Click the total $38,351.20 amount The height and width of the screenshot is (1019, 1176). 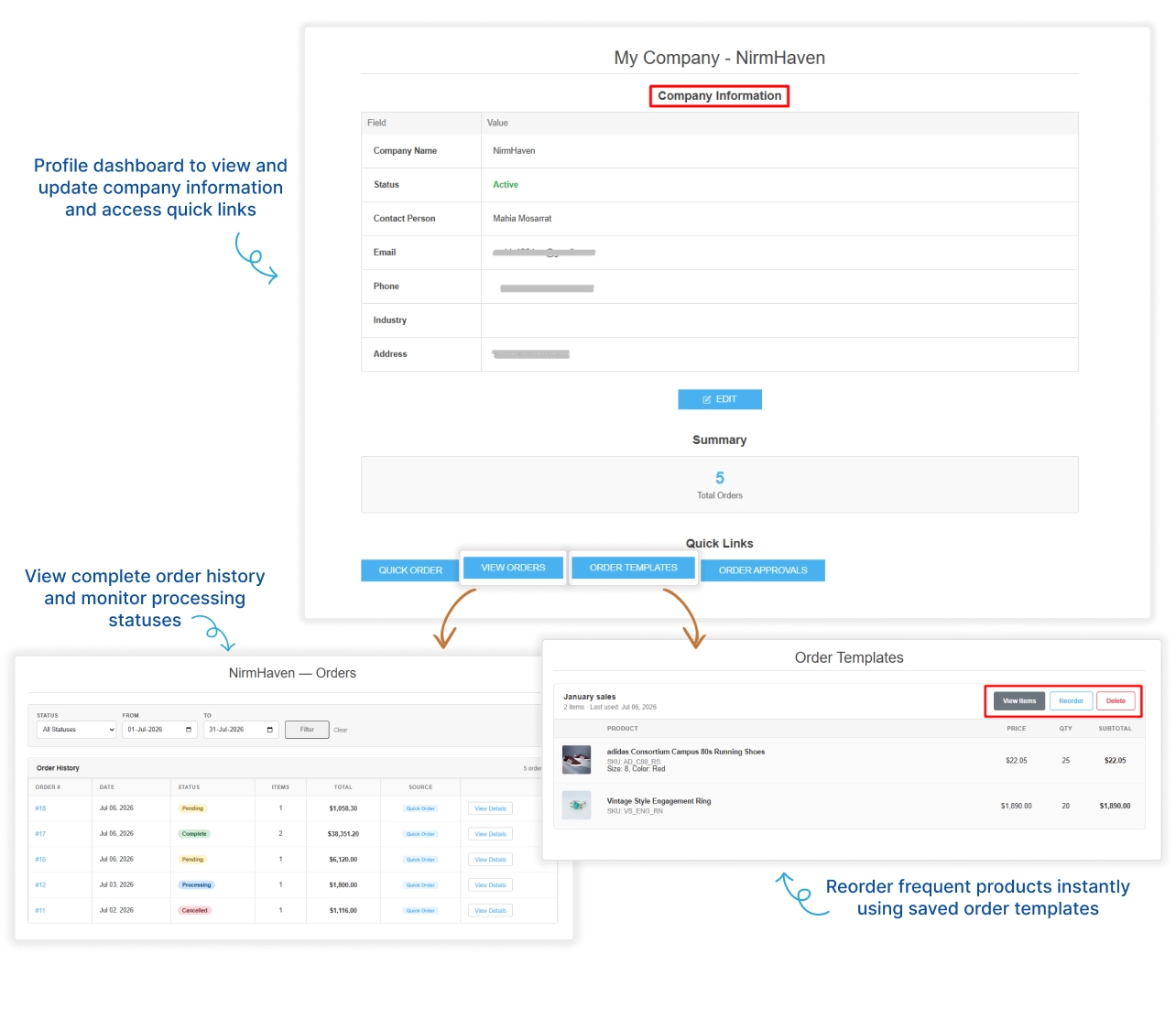tap(343, 834)
